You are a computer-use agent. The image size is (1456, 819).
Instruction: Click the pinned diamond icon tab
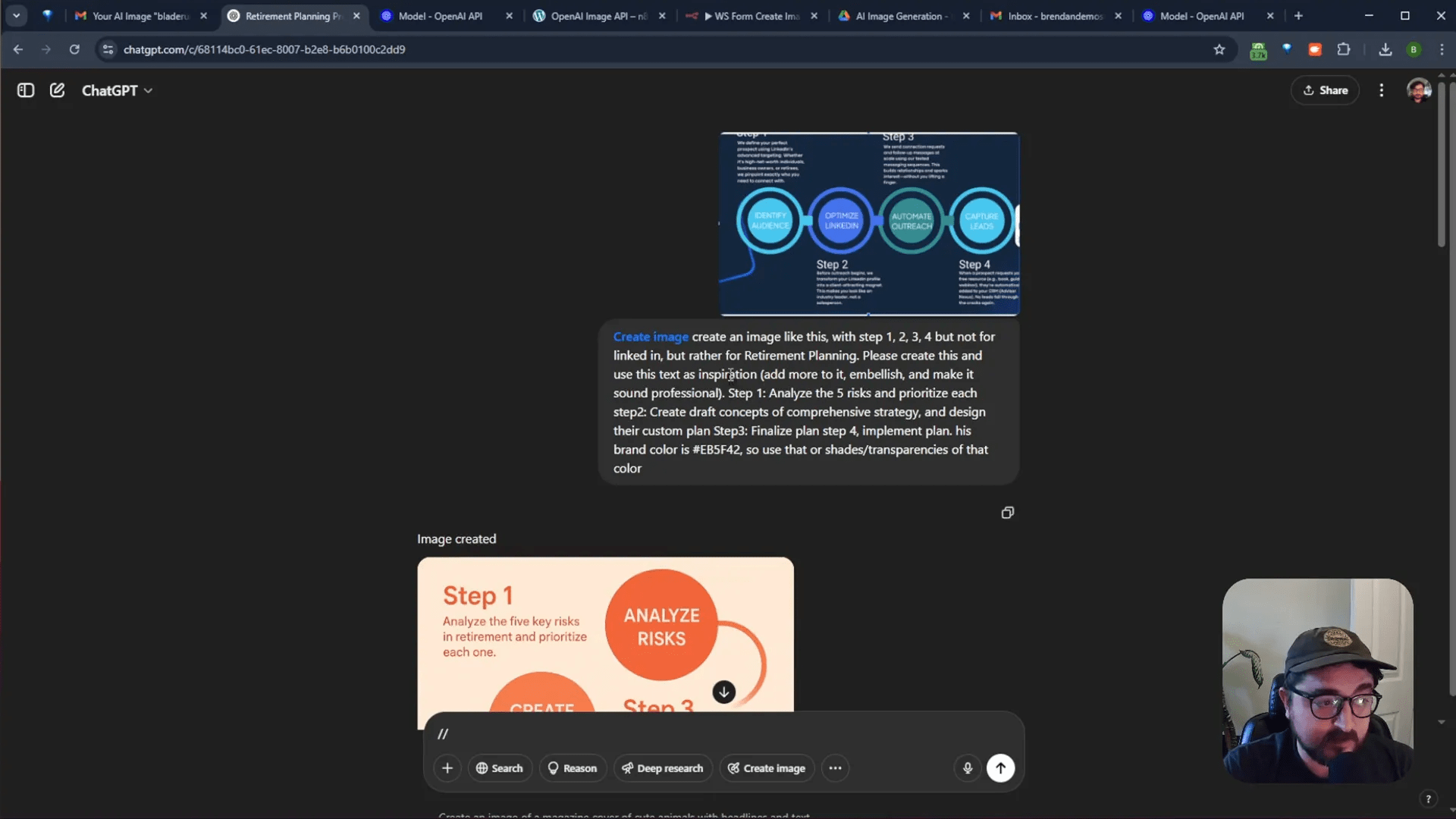(47, 16)
